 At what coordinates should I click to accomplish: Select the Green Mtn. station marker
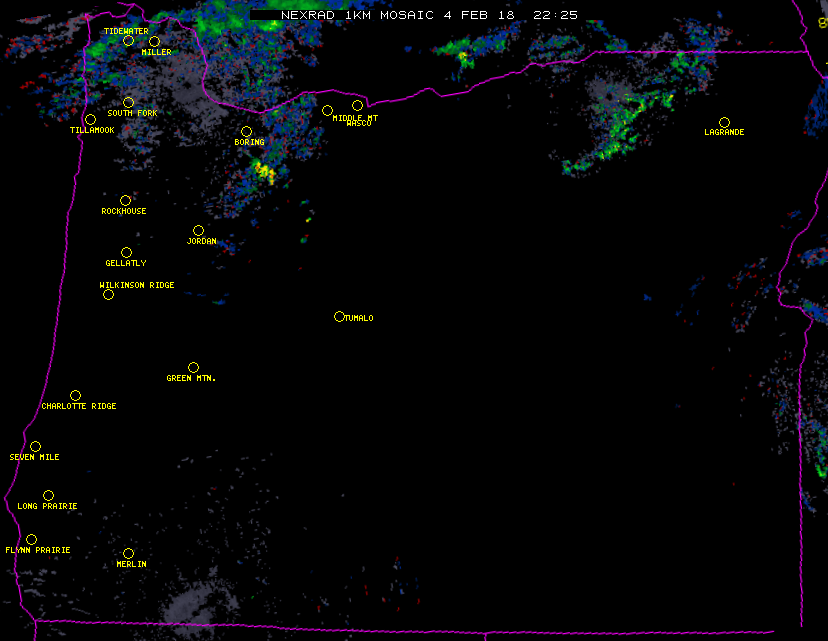coord(193,367)
